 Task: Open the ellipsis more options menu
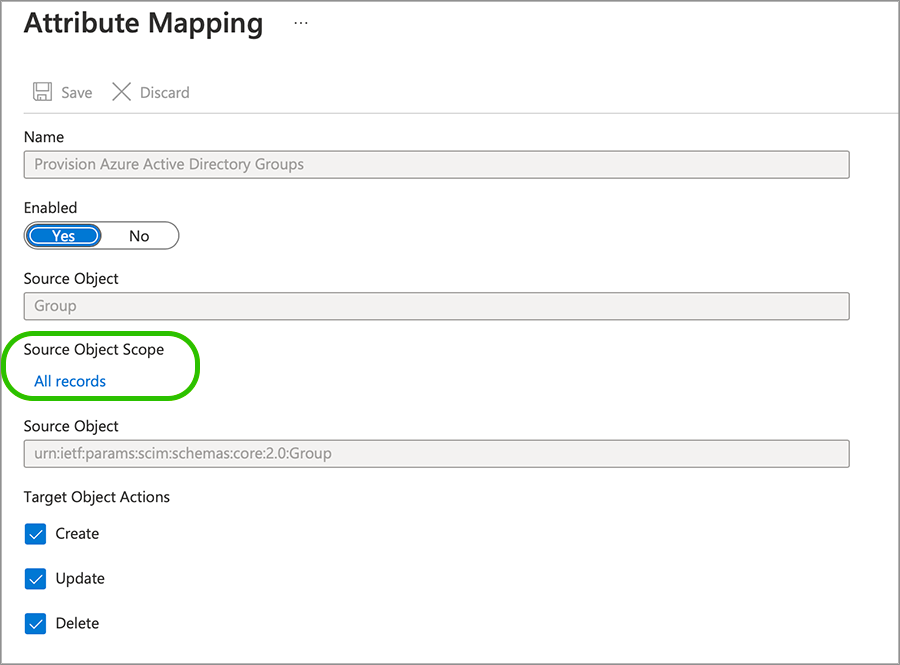(x=301, y=23)
